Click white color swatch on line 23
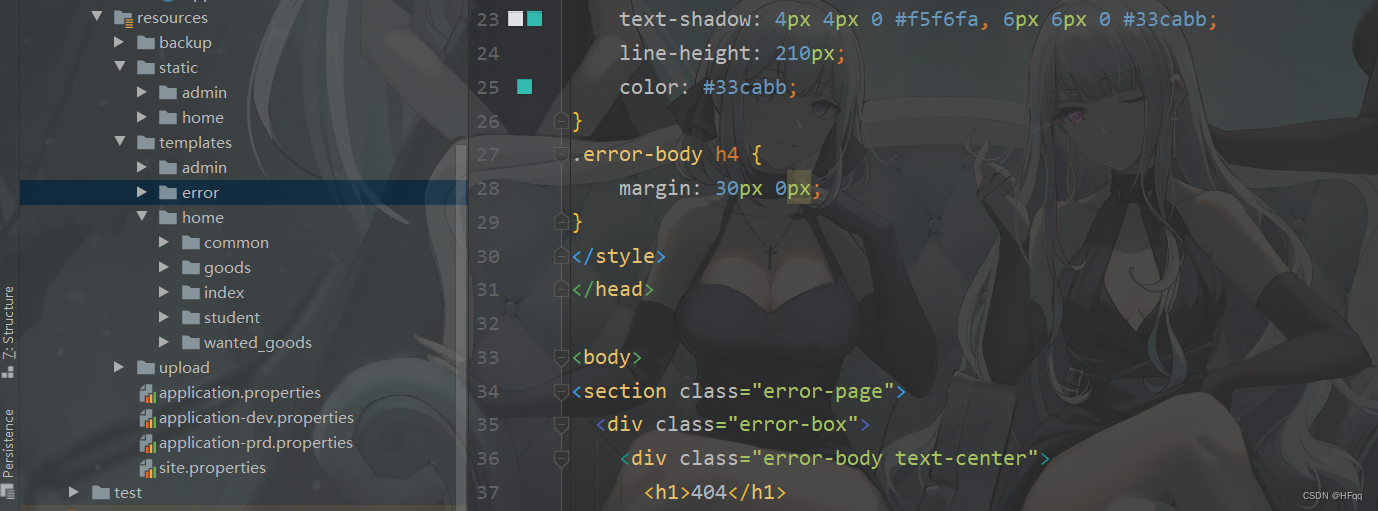Viewport: 1378px width, 511px height. 515,19
